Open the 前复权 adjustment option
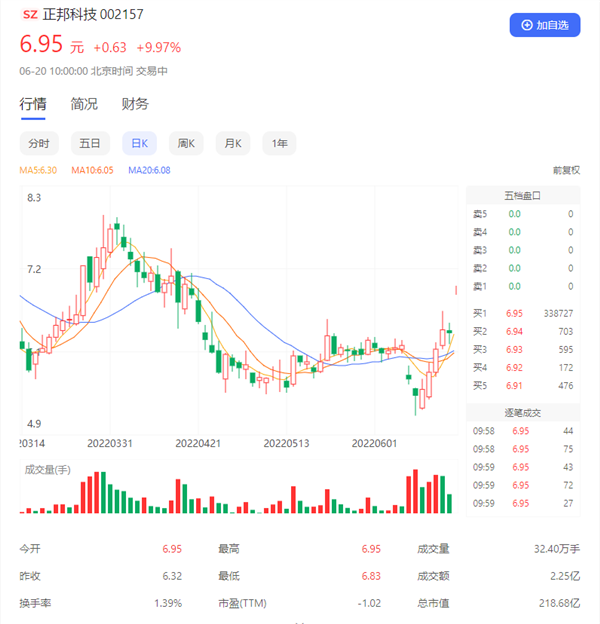 (566, 171)
